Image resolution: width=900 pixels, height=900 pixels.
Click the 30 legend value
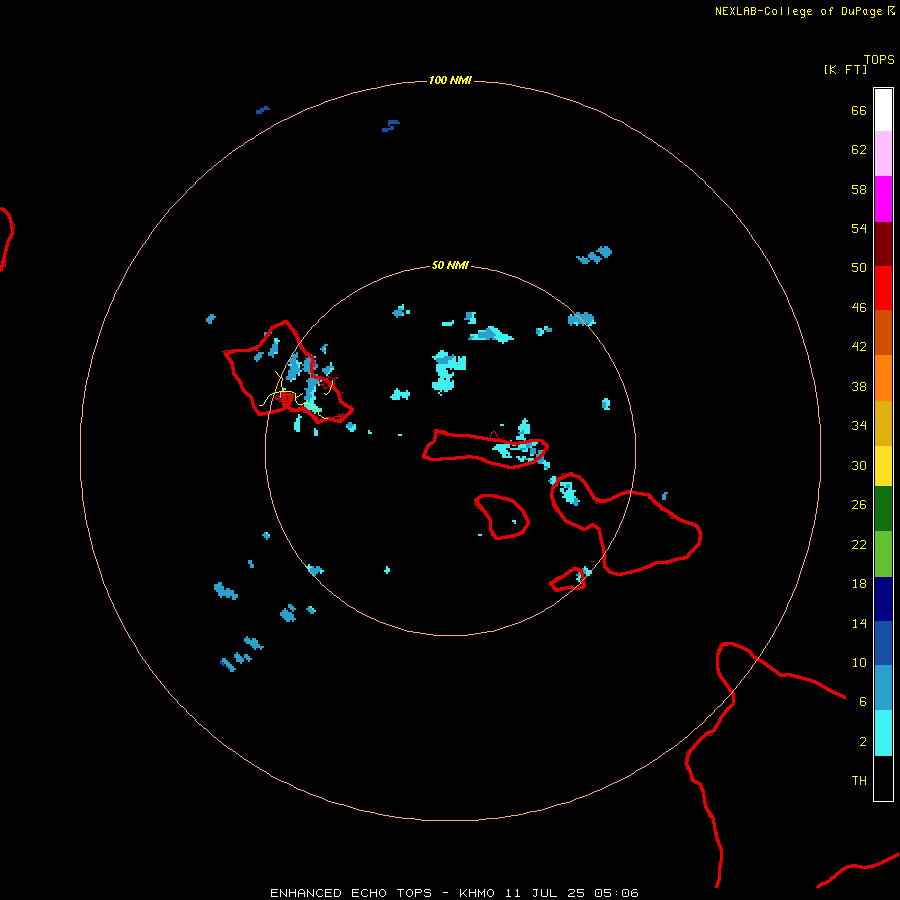(x=859, y=465)
